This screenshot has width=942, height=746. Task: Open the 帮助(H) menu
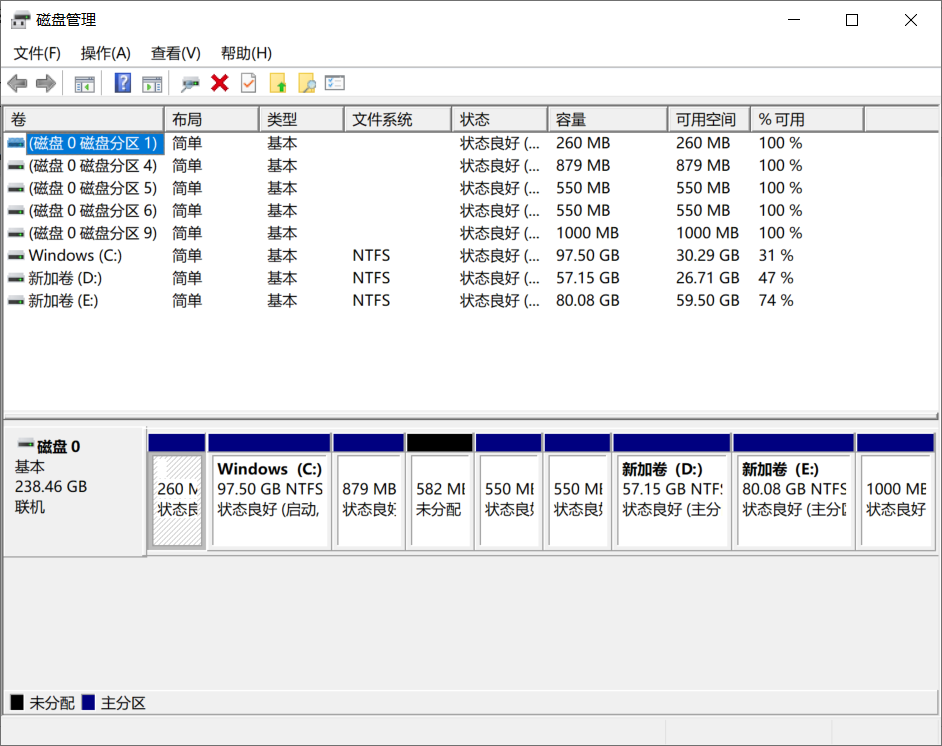click(246, 53)
